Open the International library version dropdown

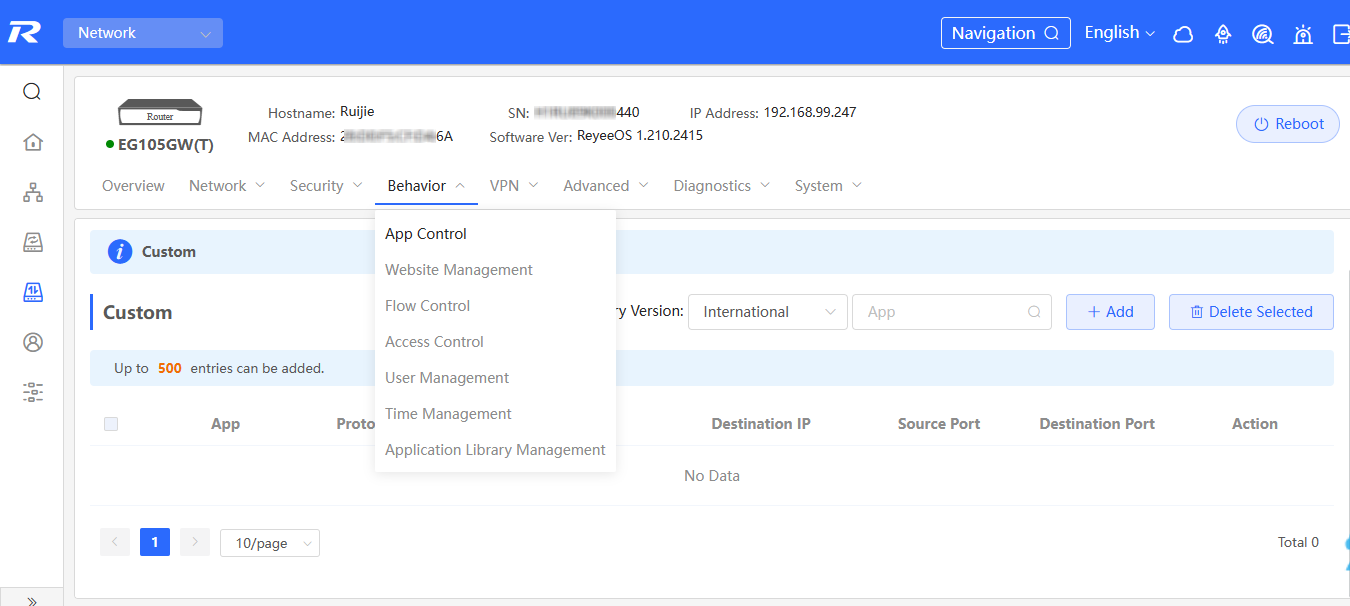click(x=767, y=312)
